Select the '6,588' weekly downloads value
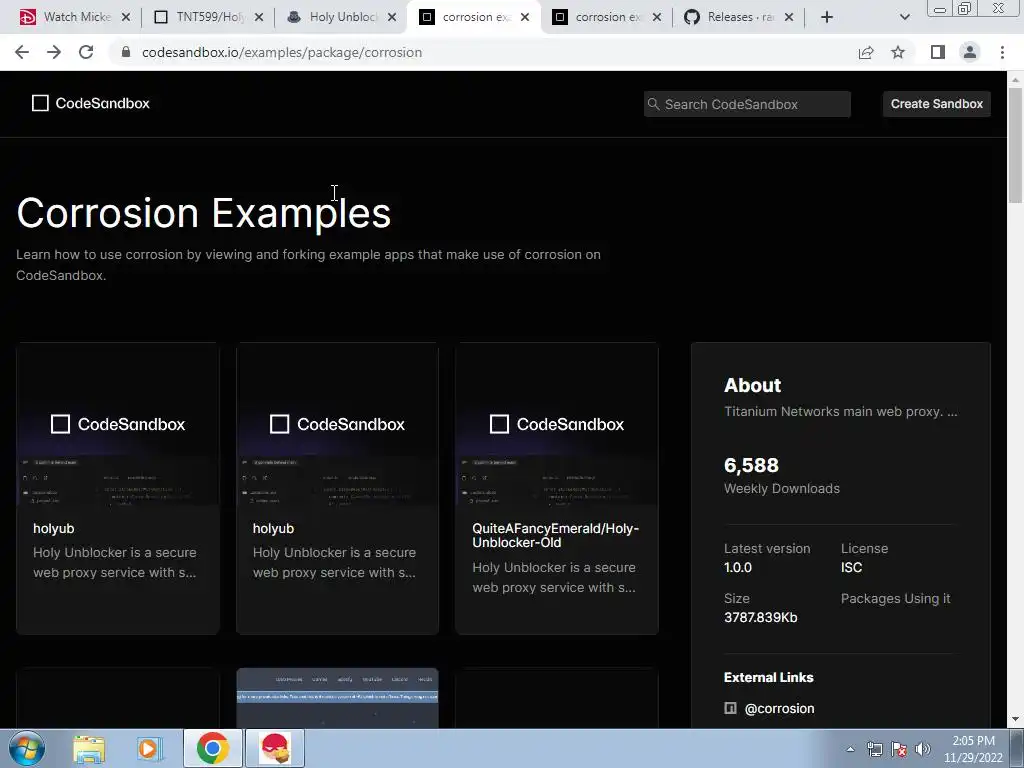The image size is (1024, 768). pos(751,465)
